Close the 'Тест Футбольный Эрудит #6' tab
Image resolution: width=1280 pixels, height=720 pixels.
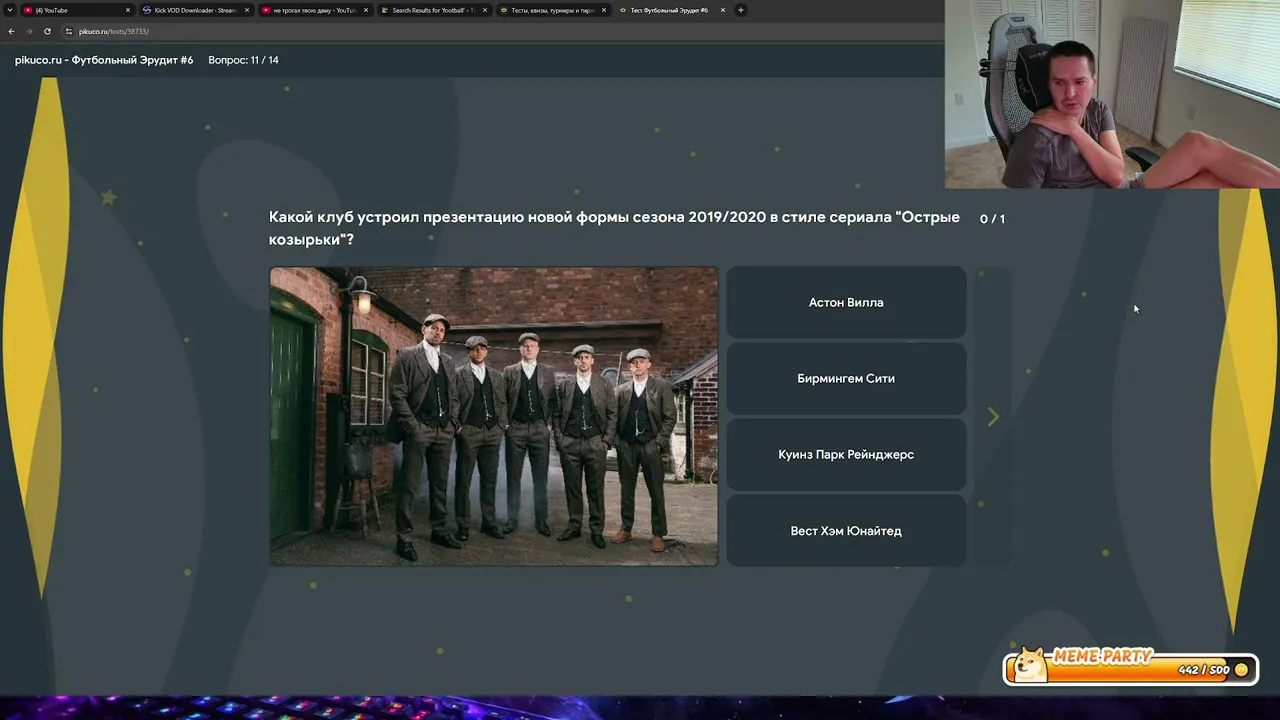coord(723,10)
